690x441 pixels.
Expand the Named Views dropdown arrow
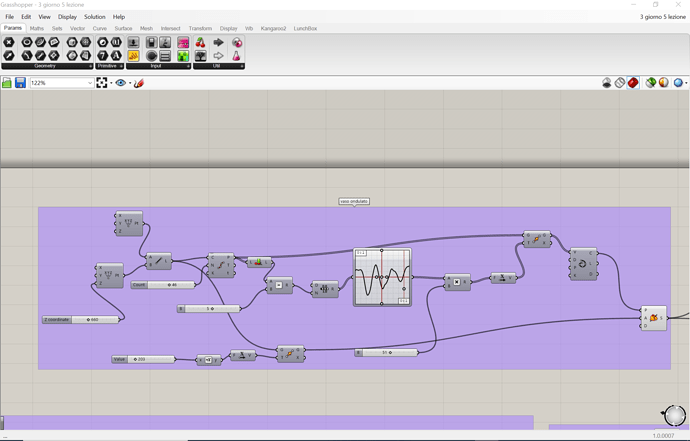pyautogui.click(x=130, y=83)
